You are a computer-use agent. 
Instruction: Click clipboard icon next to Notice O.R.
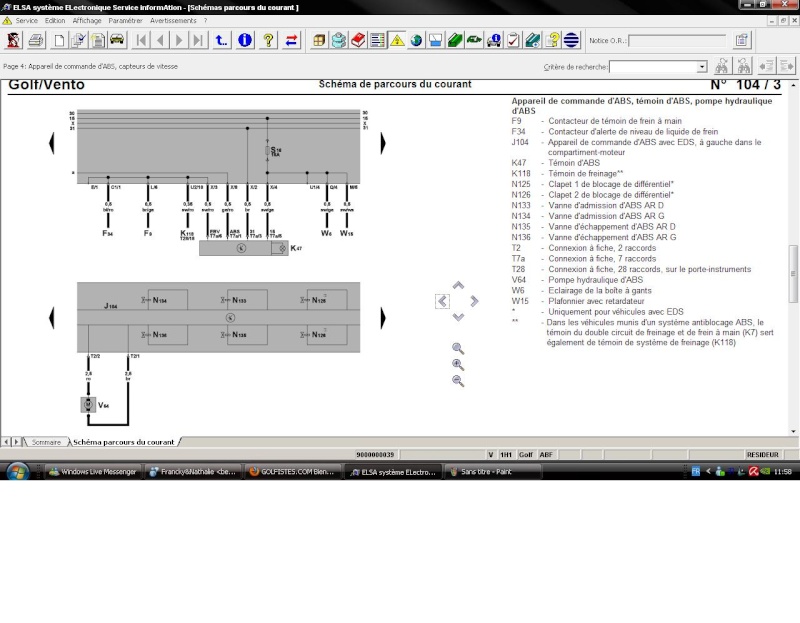pyautogui.click(x=741, y=40)
